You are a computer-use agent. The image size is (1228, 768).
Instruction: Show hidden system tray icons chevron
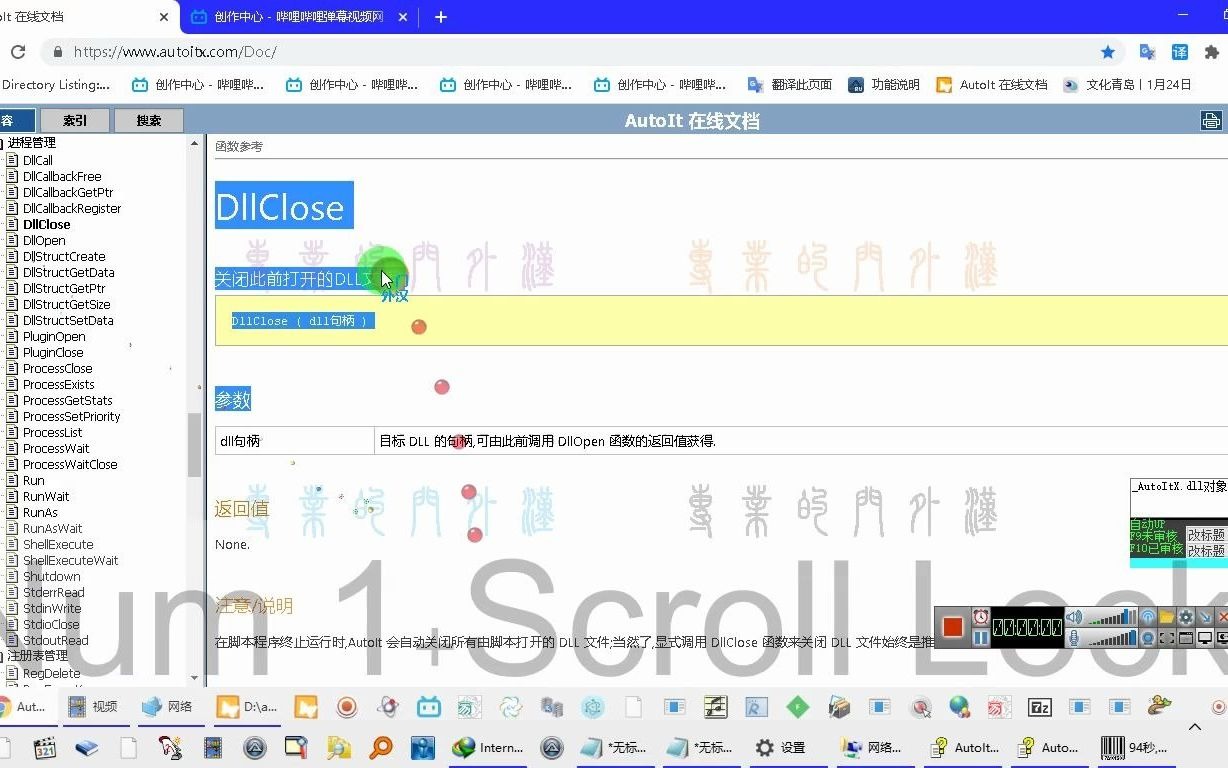tap(1194, 727)
